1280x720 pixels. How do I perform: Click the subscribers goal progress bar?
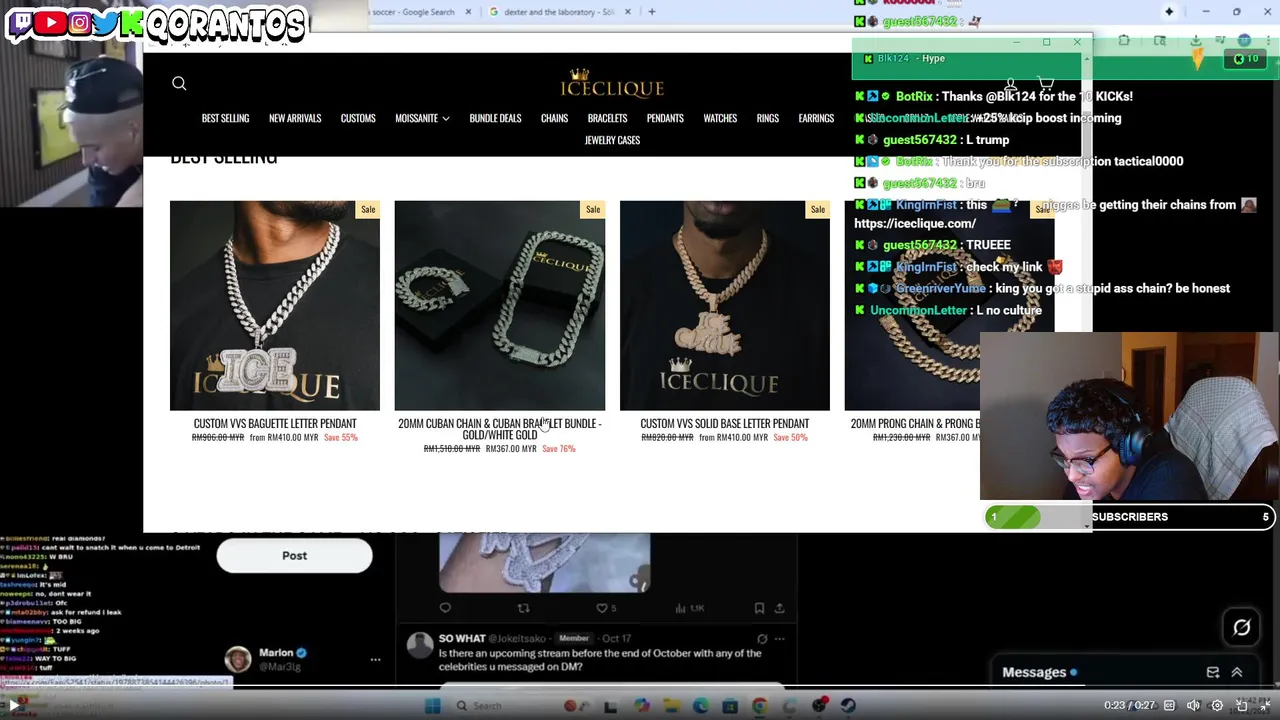(x=1130, y=517)
